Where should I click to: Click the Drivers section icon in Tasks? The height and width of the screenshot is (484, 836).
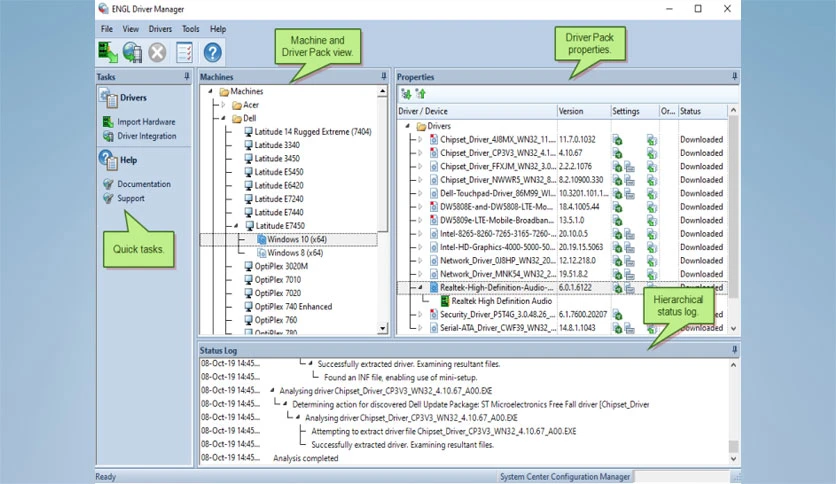coord(108,98)
